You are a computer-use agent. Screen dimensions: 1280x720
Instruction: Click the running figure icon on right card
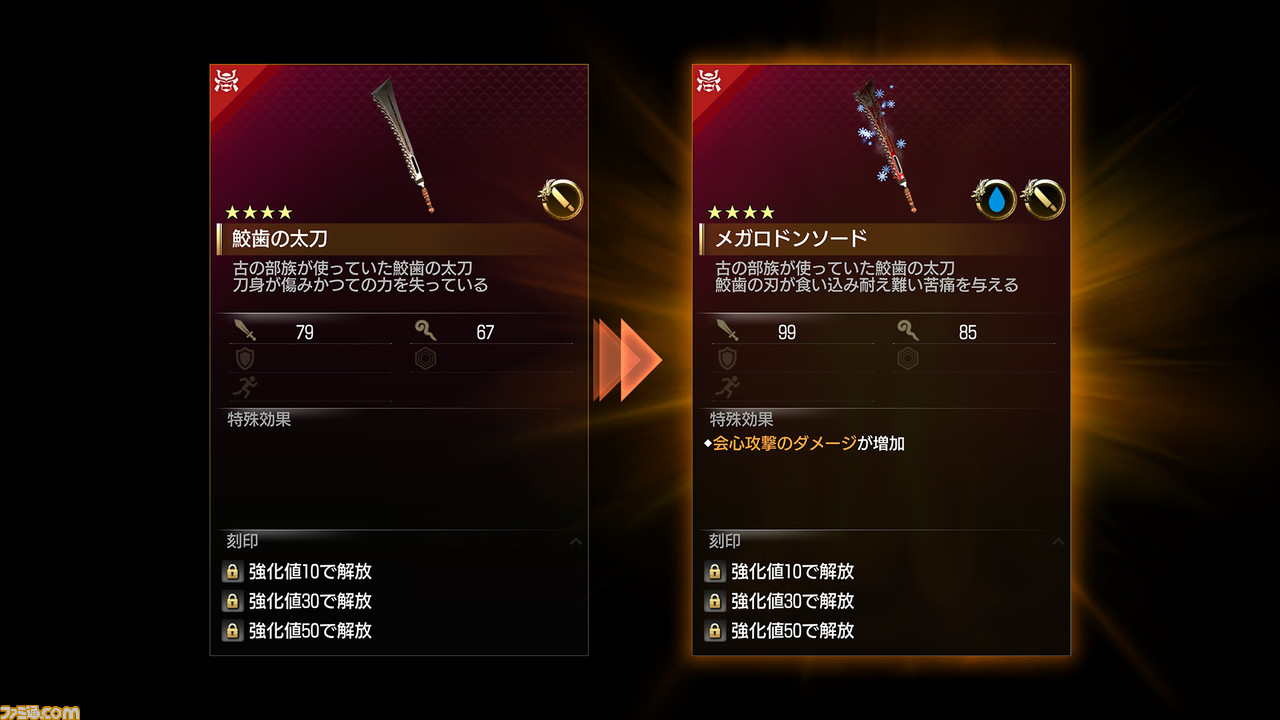727,387
